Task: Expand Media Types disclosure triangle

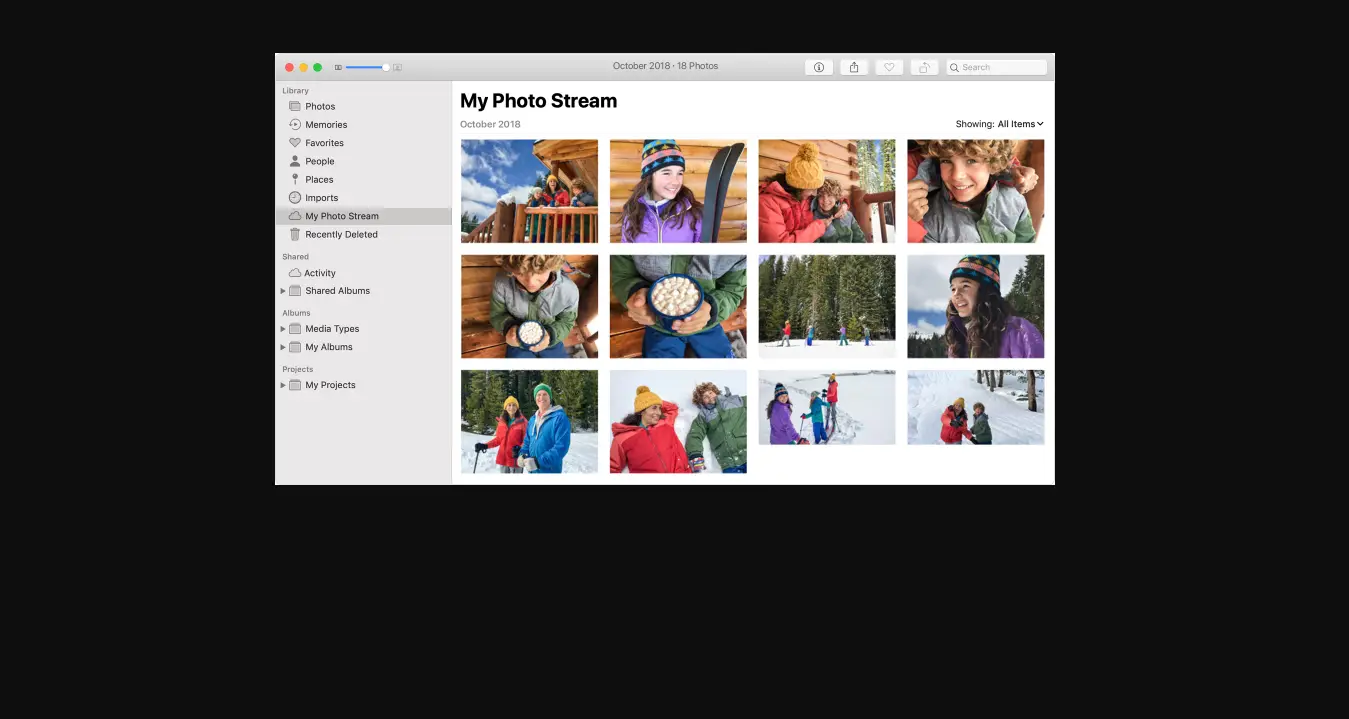Action: [283, 329]
